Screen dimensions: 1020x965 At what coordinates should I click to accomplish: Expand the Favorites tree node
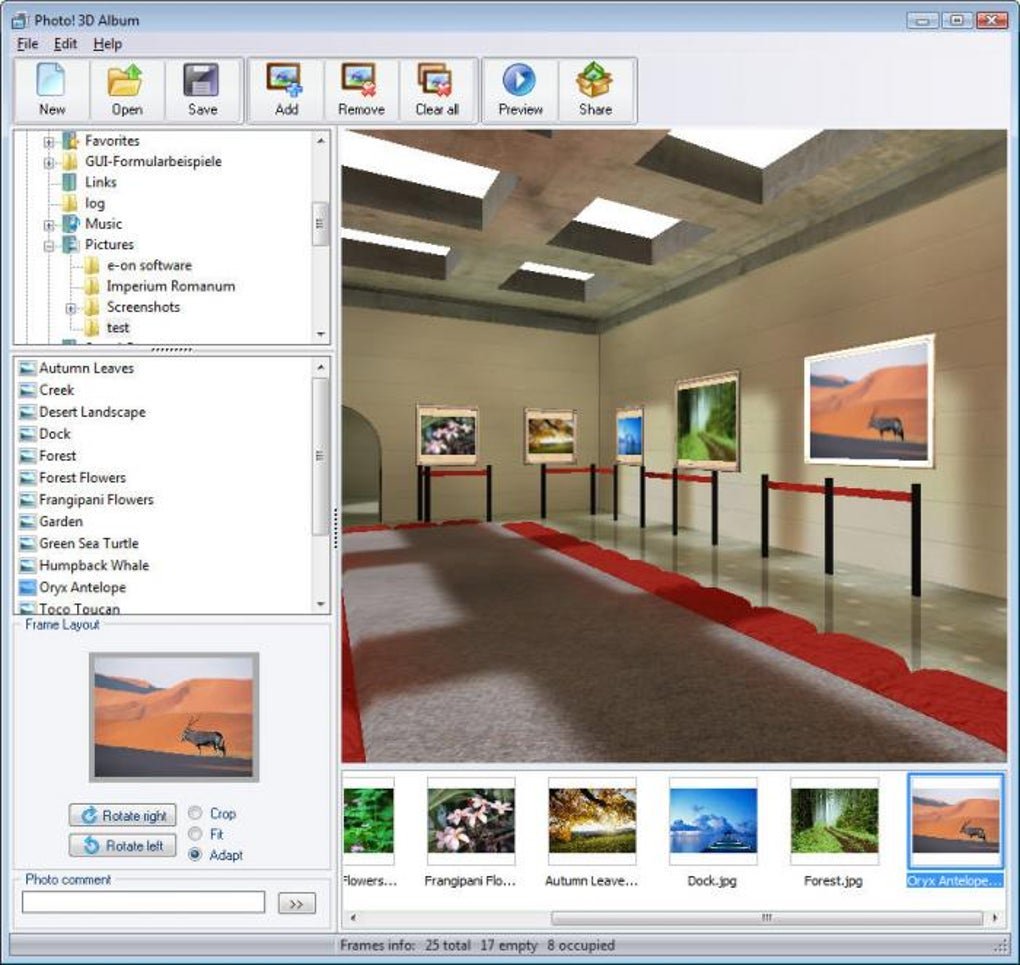tap(49, 141)
